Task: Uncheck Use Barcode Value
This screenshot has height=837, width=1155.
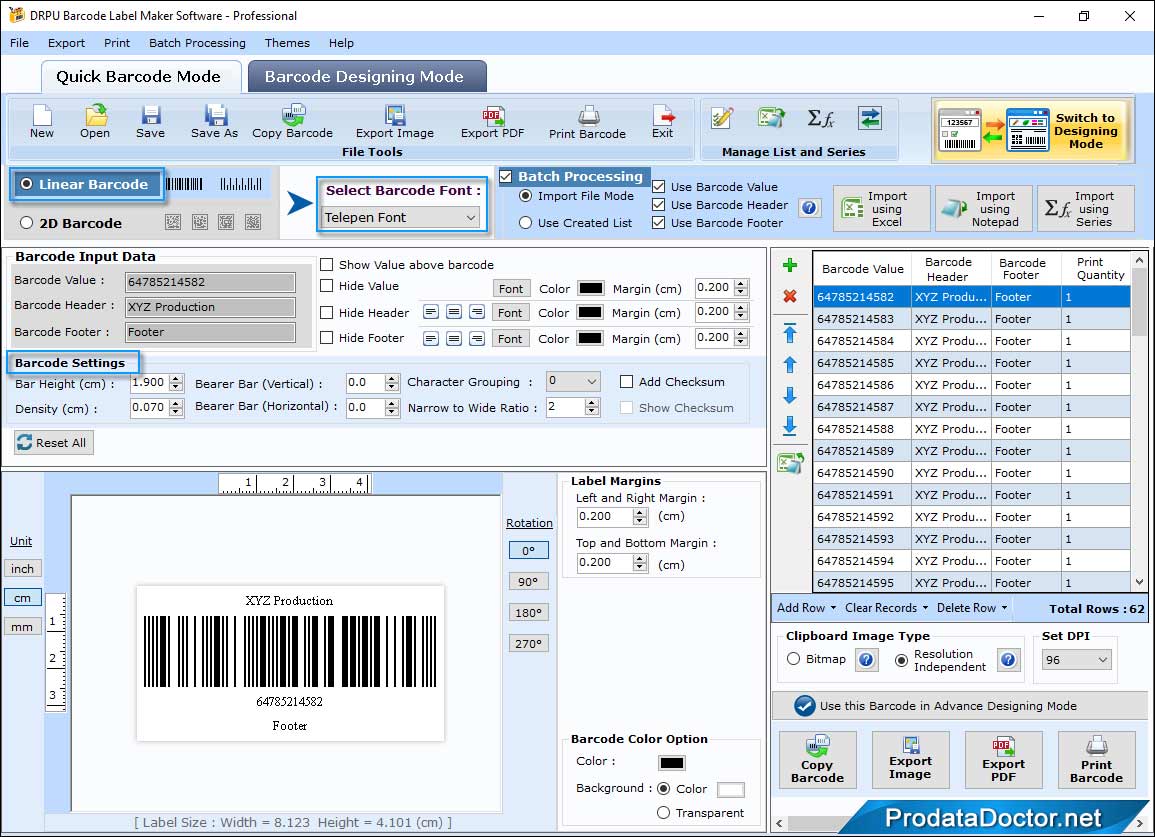Action: click(659, 186)
